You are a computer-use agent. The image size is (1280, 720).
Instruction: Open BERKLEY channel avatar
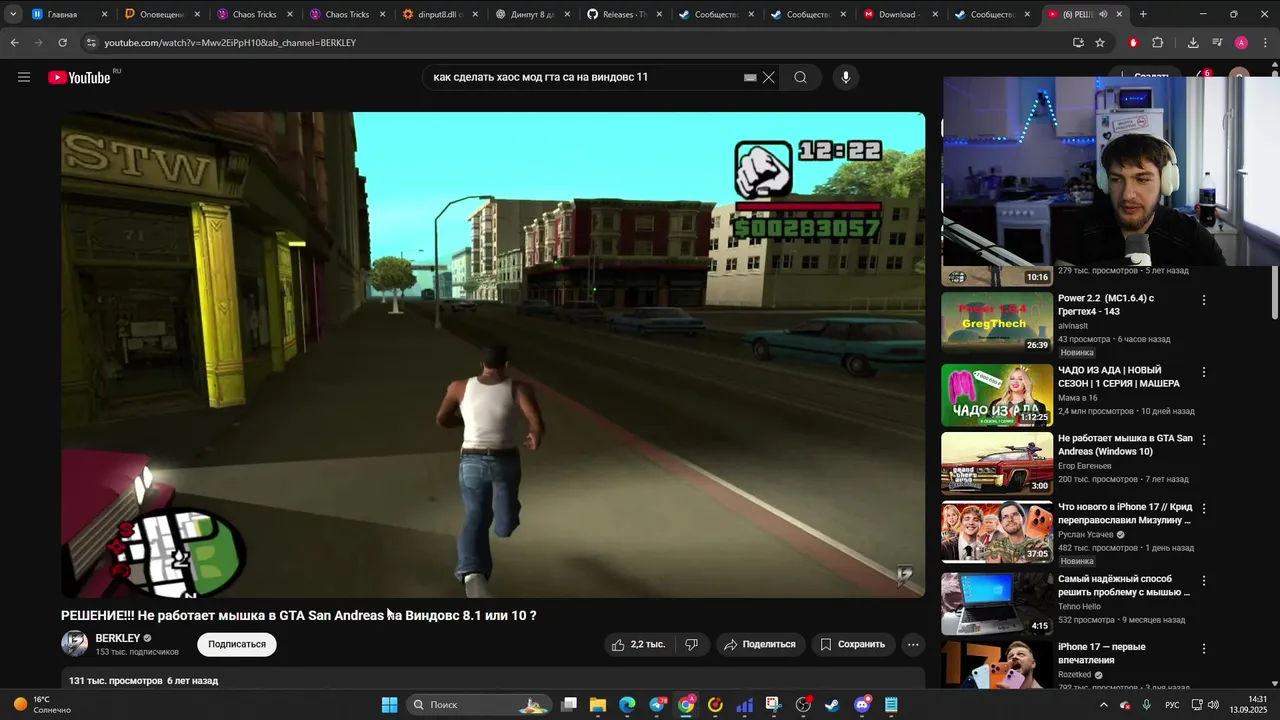(x=75, y=643)
